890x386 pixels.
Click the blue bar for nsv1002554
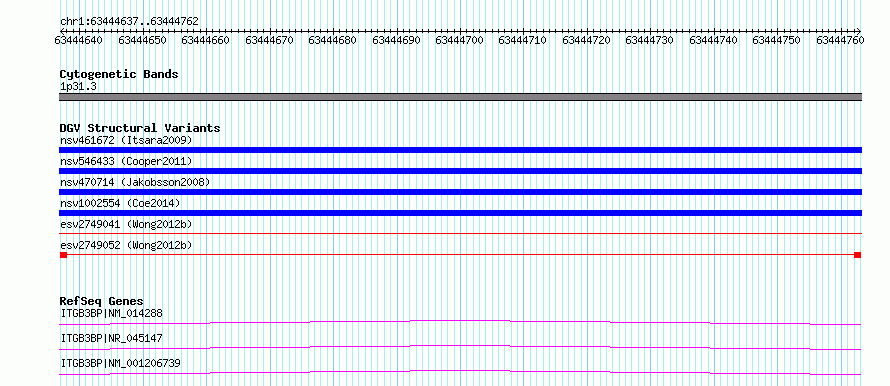pos(461,213)
